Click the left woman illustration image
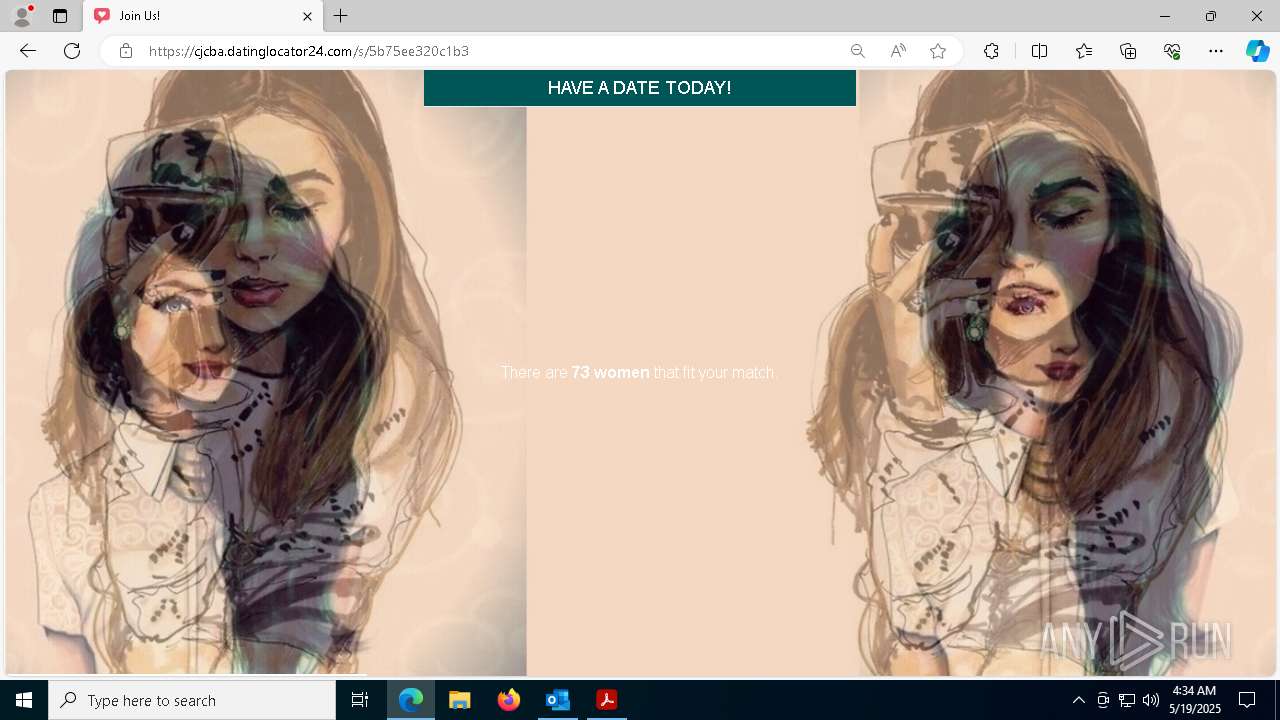 point(266,372)
